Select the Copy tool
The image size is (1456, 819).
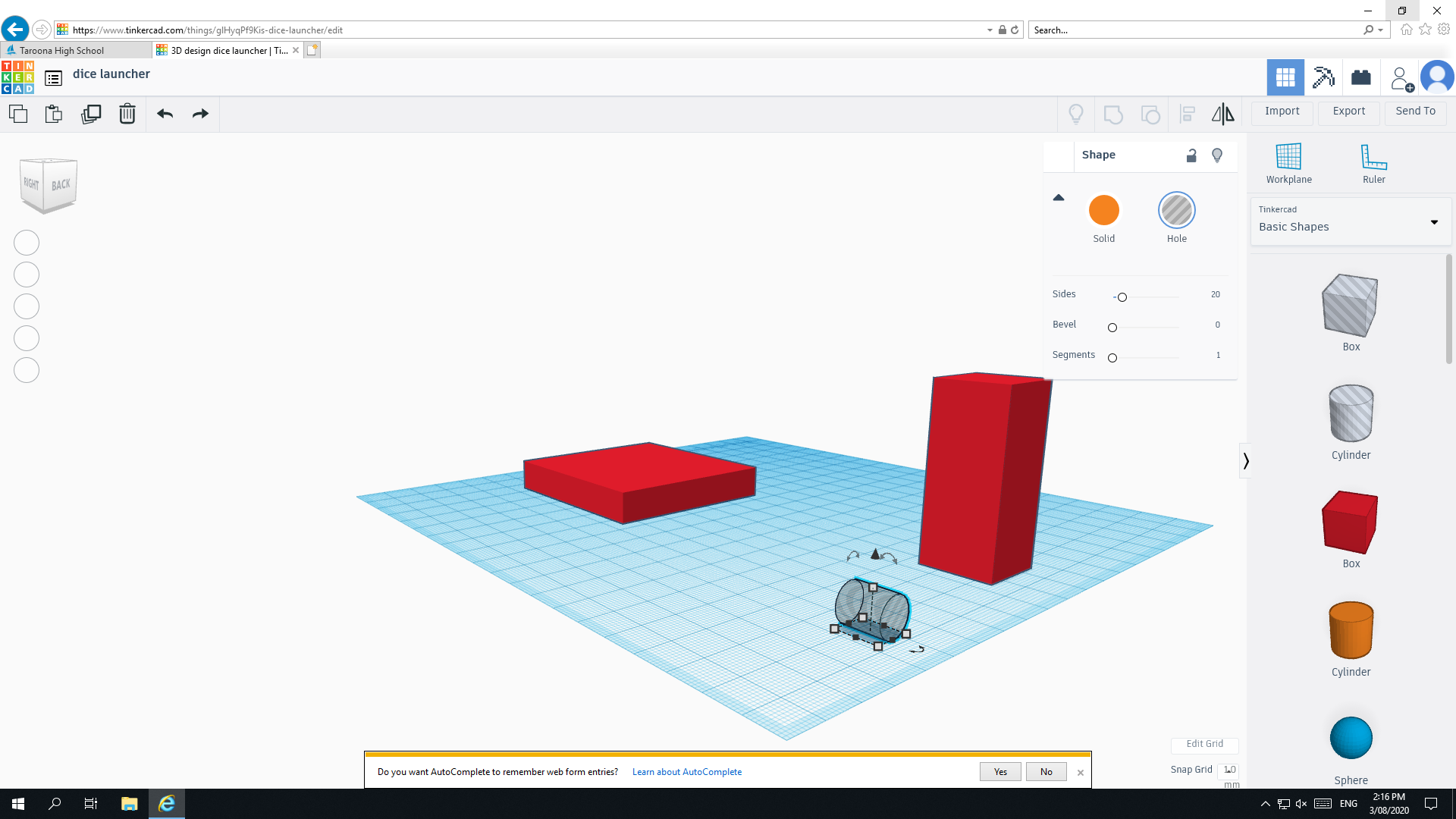18,114
